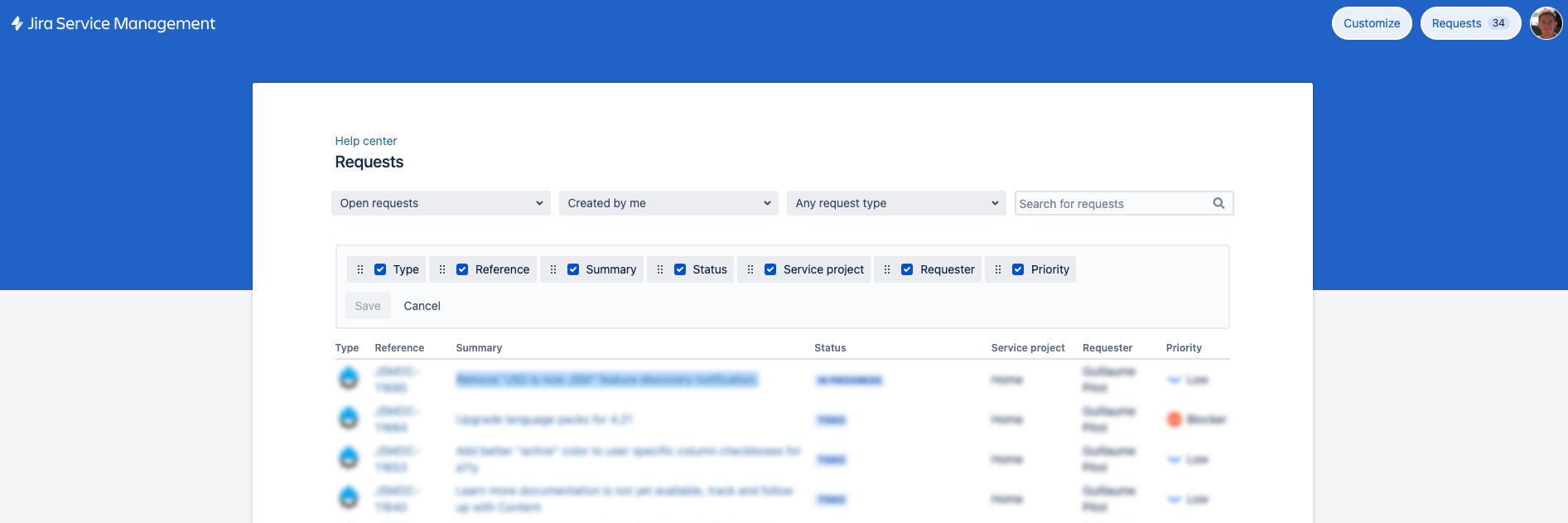This screenshot has height=523, width=1568.
Task: Uncheck the Summary column checkbox
Action: click(573, 269)
